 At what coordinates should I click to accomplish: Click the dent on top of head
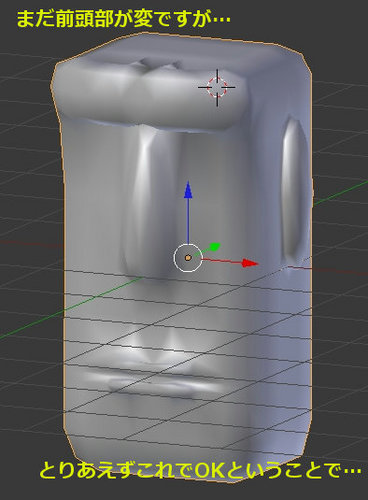tap(157, 65)
